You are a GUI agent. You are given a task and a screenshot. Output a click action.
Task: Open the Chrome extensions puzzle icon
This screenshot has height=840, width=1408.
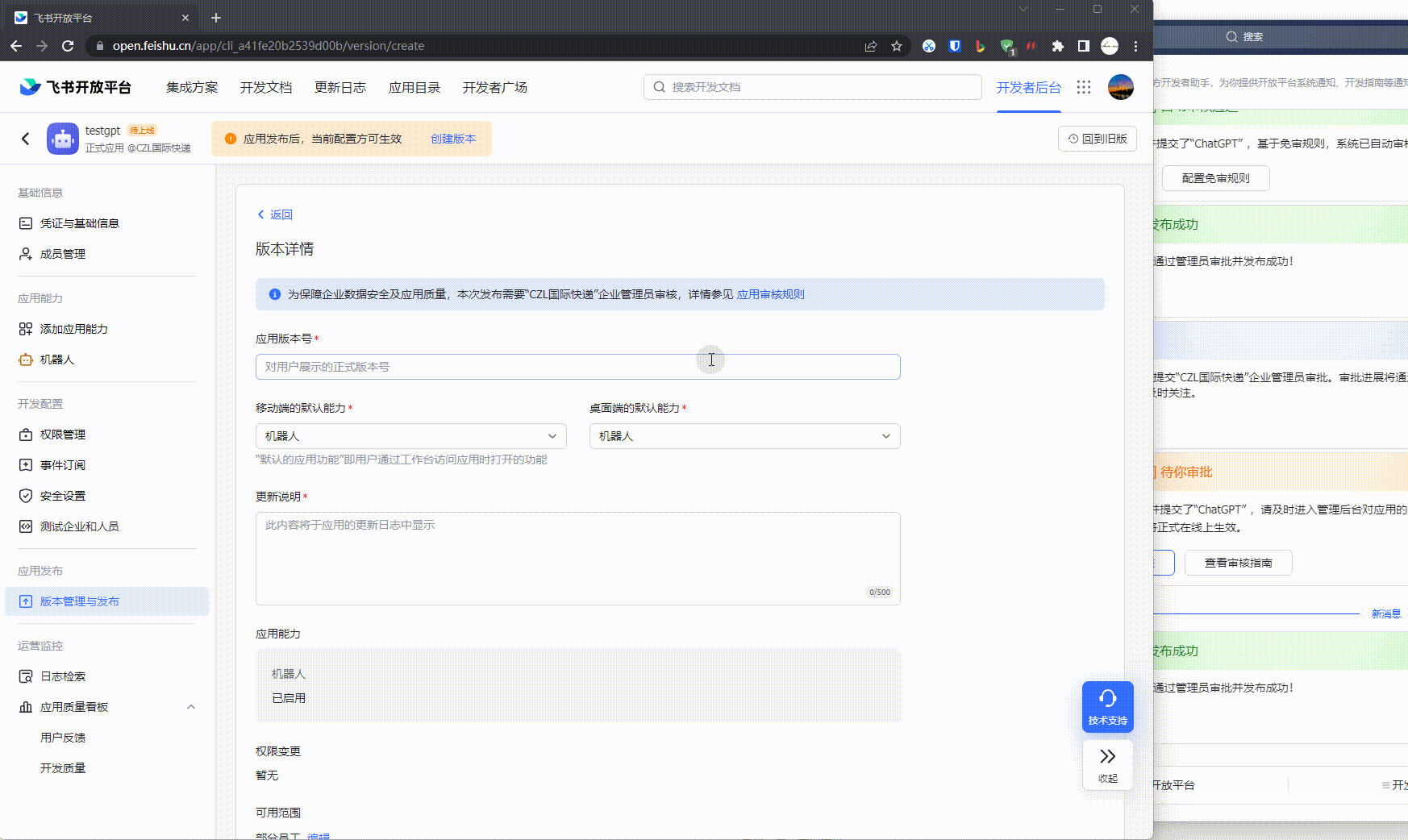[x=1058, y=46]
